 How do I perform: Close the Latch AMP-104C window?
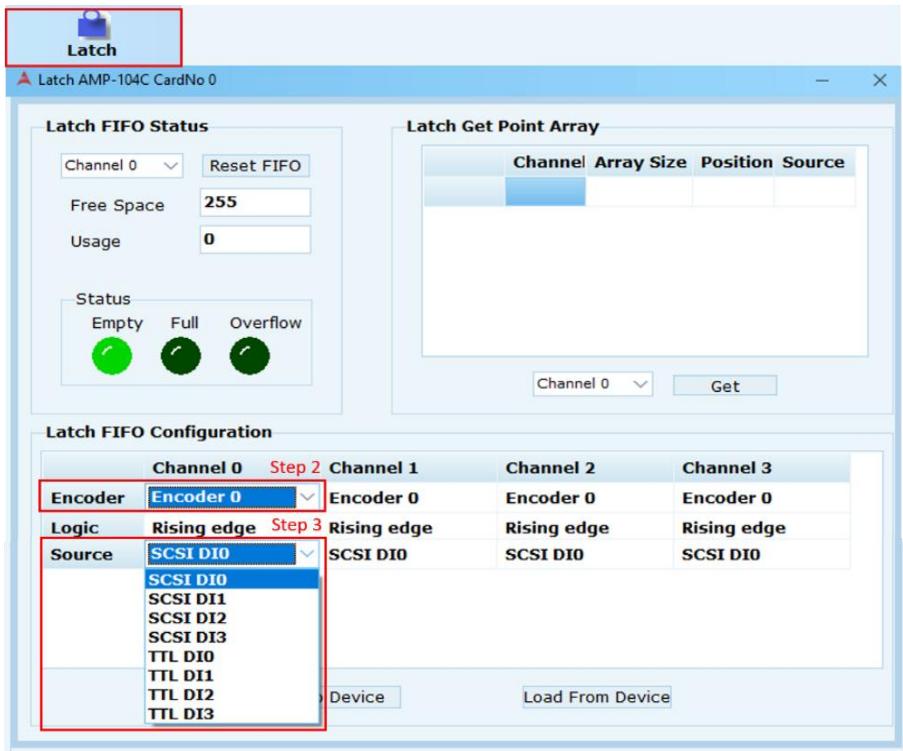coord(879,80)
